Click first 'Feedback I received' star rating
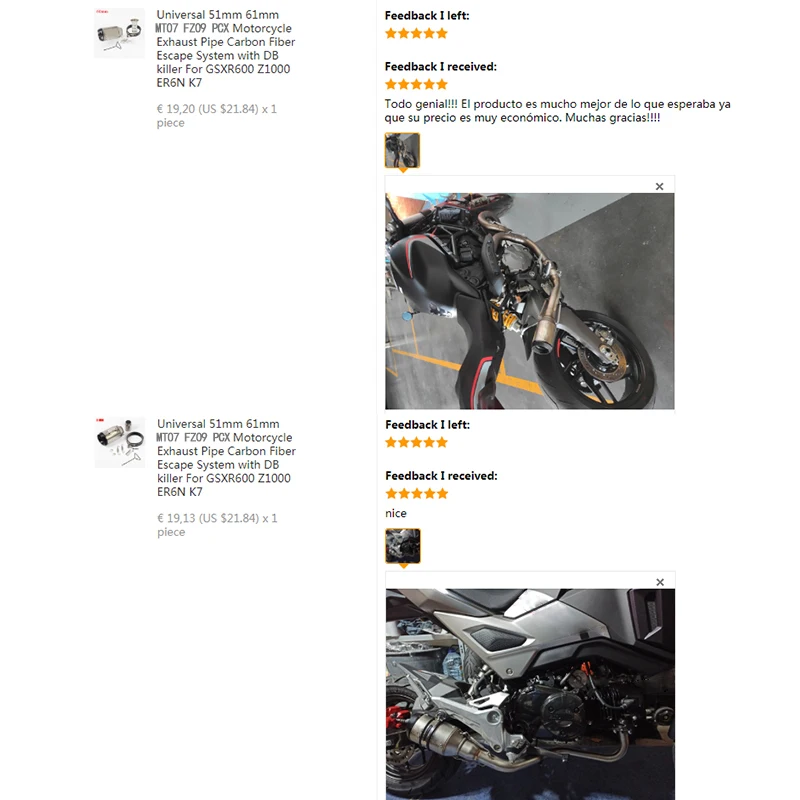 coord(416,84)
